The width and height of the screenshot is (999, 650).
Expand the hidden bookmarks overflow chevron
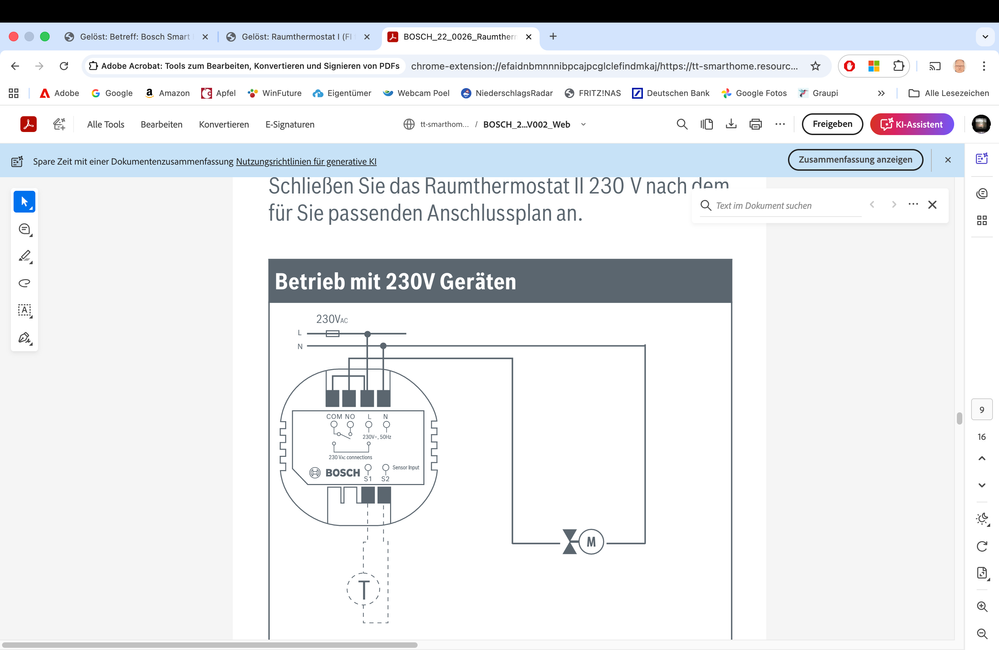[881, 93]
